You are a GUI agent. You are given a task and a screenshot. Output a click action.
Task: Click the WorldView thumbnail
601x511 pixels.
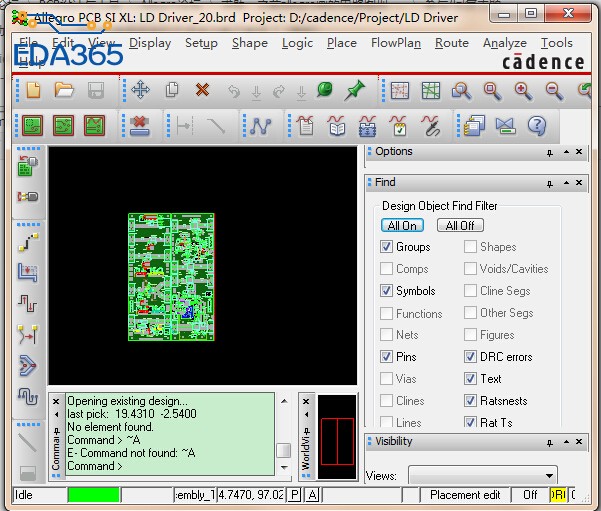[337, 437]
